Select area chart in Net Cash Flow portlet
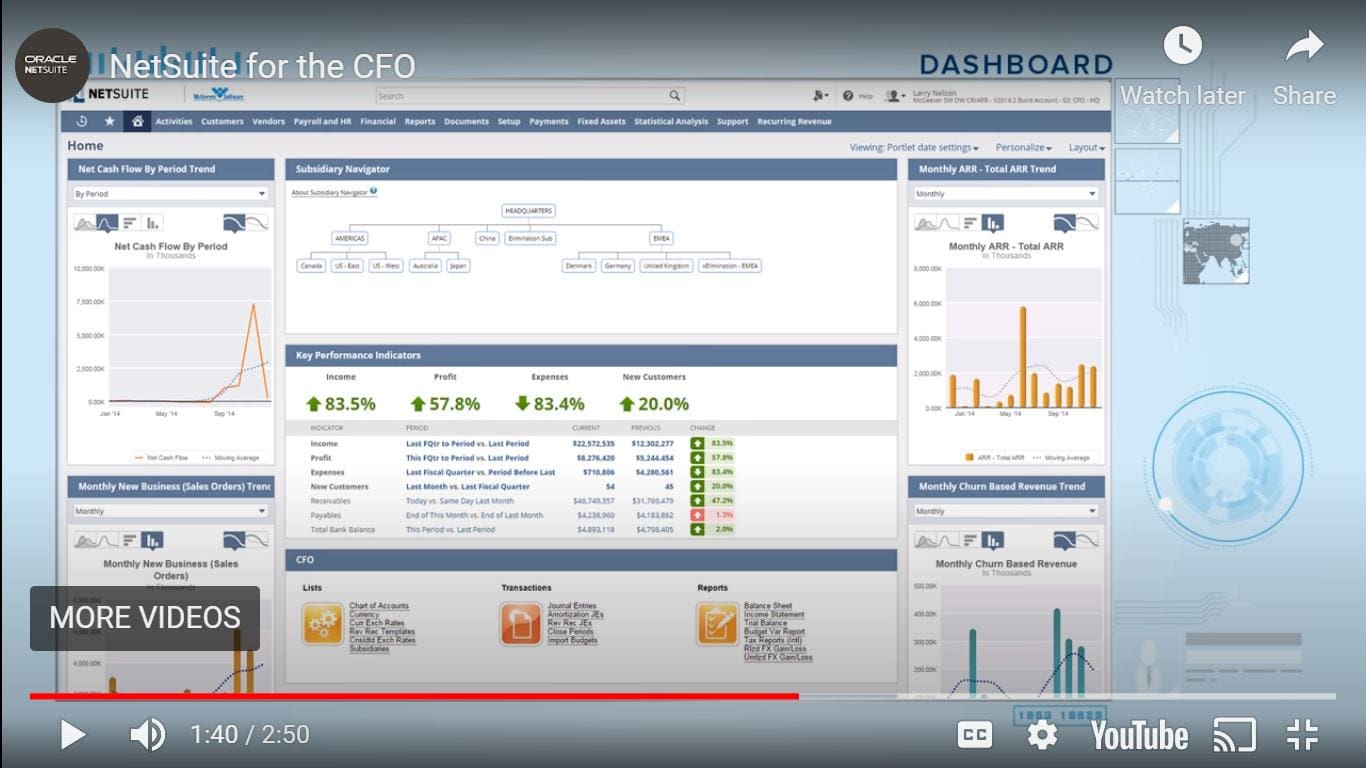 pos(86,223)
